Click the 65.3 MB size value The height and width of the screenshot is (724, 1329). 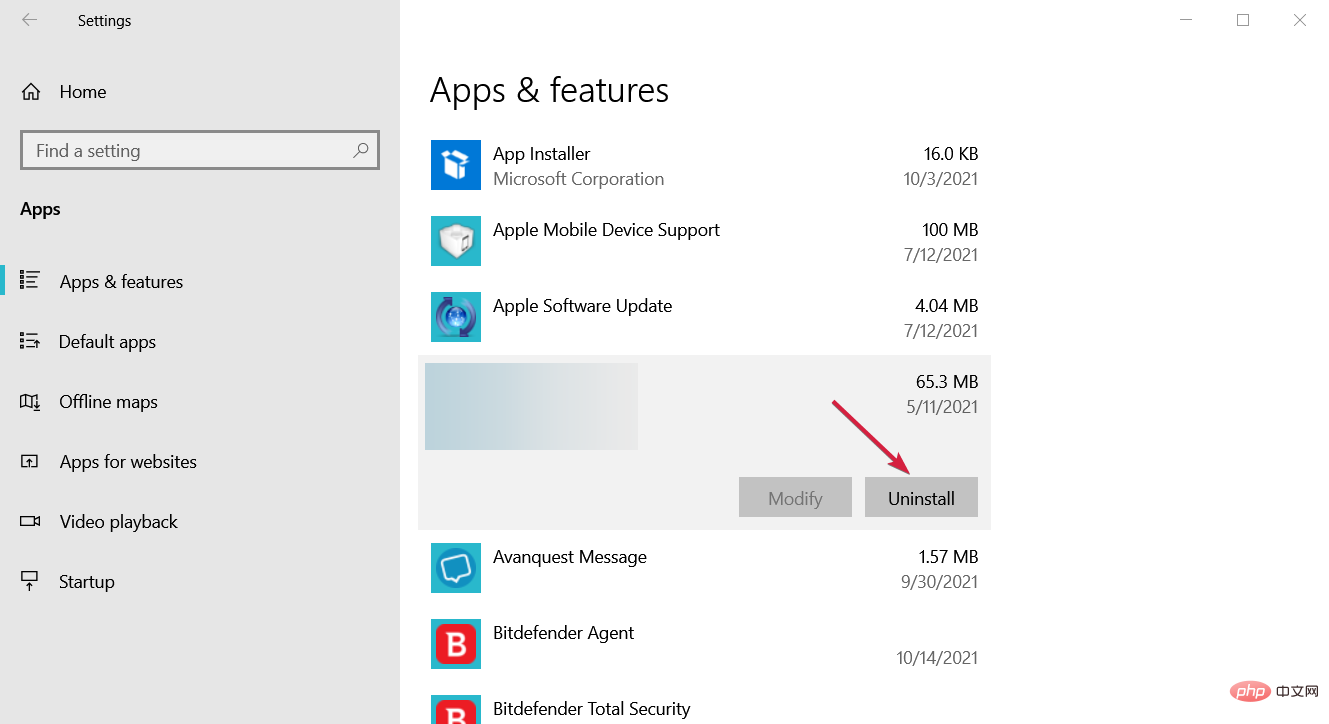pos(946,382)
